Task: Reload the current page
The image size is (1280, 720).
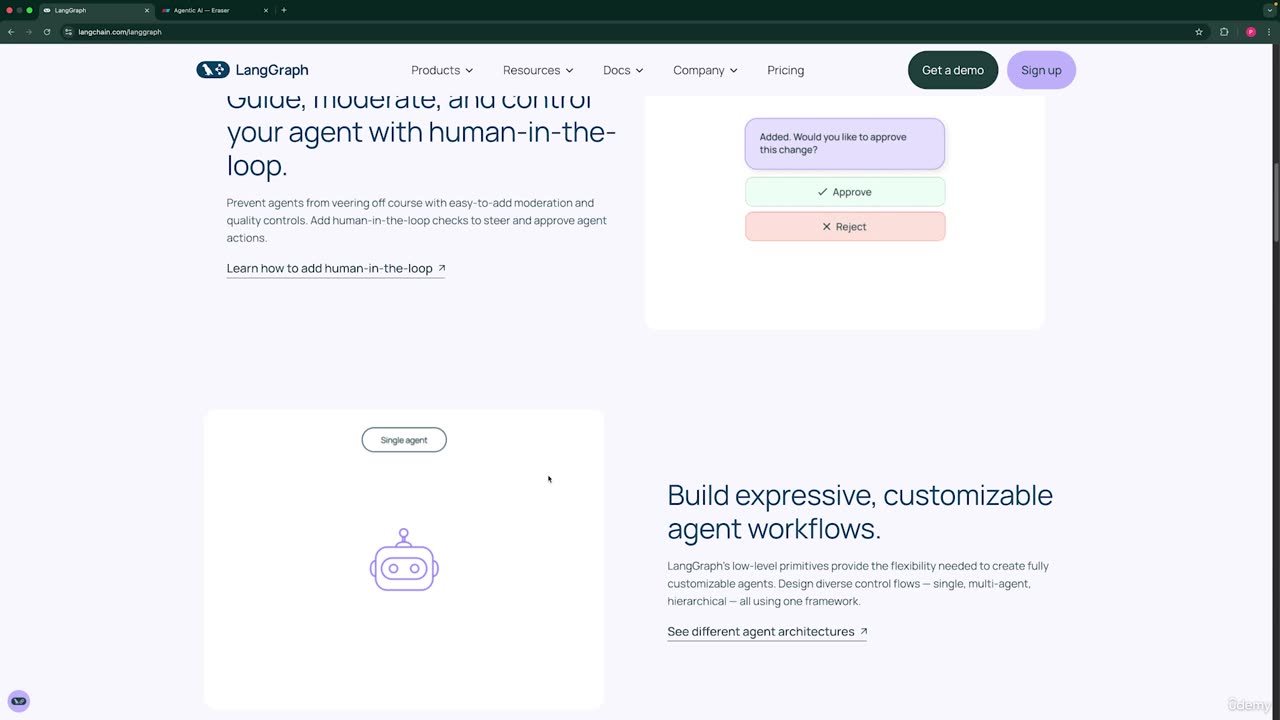Action: click(x=47, y=32)
